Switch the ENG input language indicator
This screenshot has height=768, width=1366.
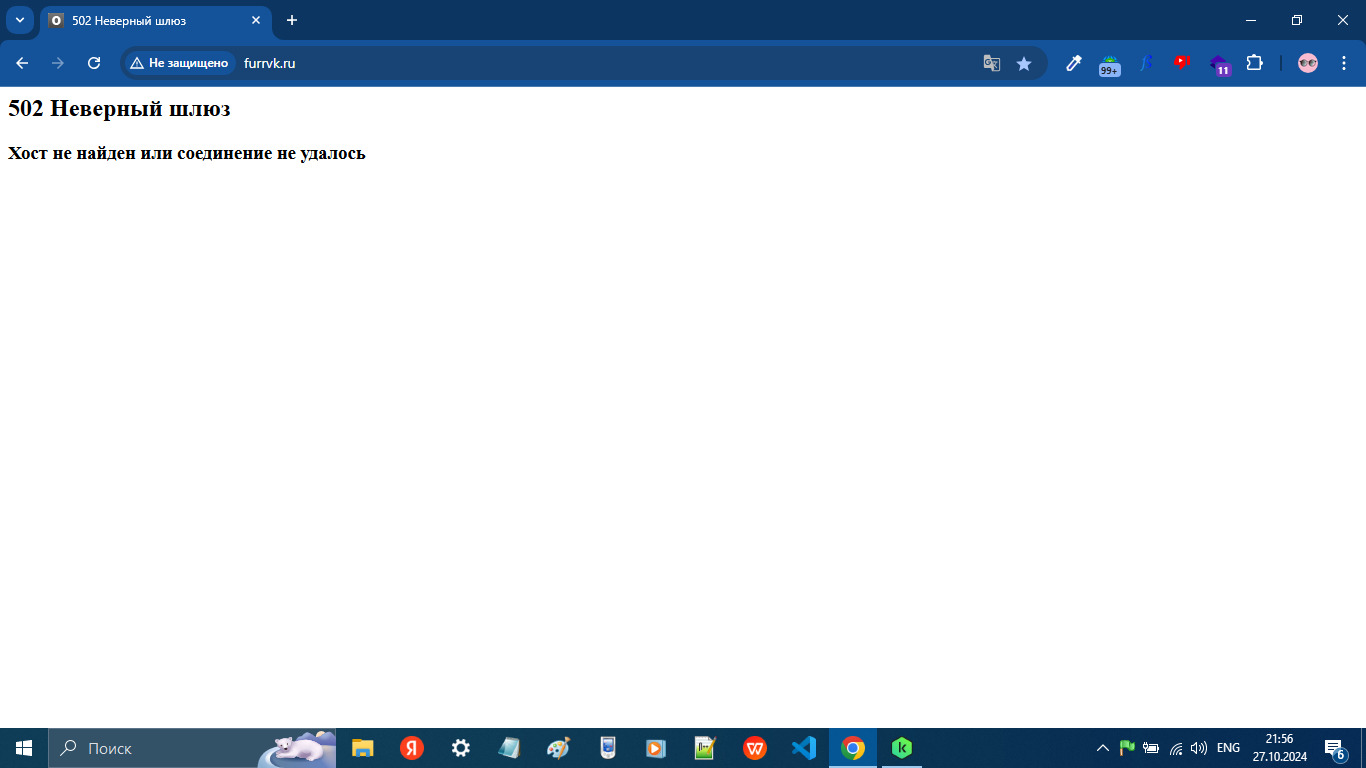[x=1228, y=748]
